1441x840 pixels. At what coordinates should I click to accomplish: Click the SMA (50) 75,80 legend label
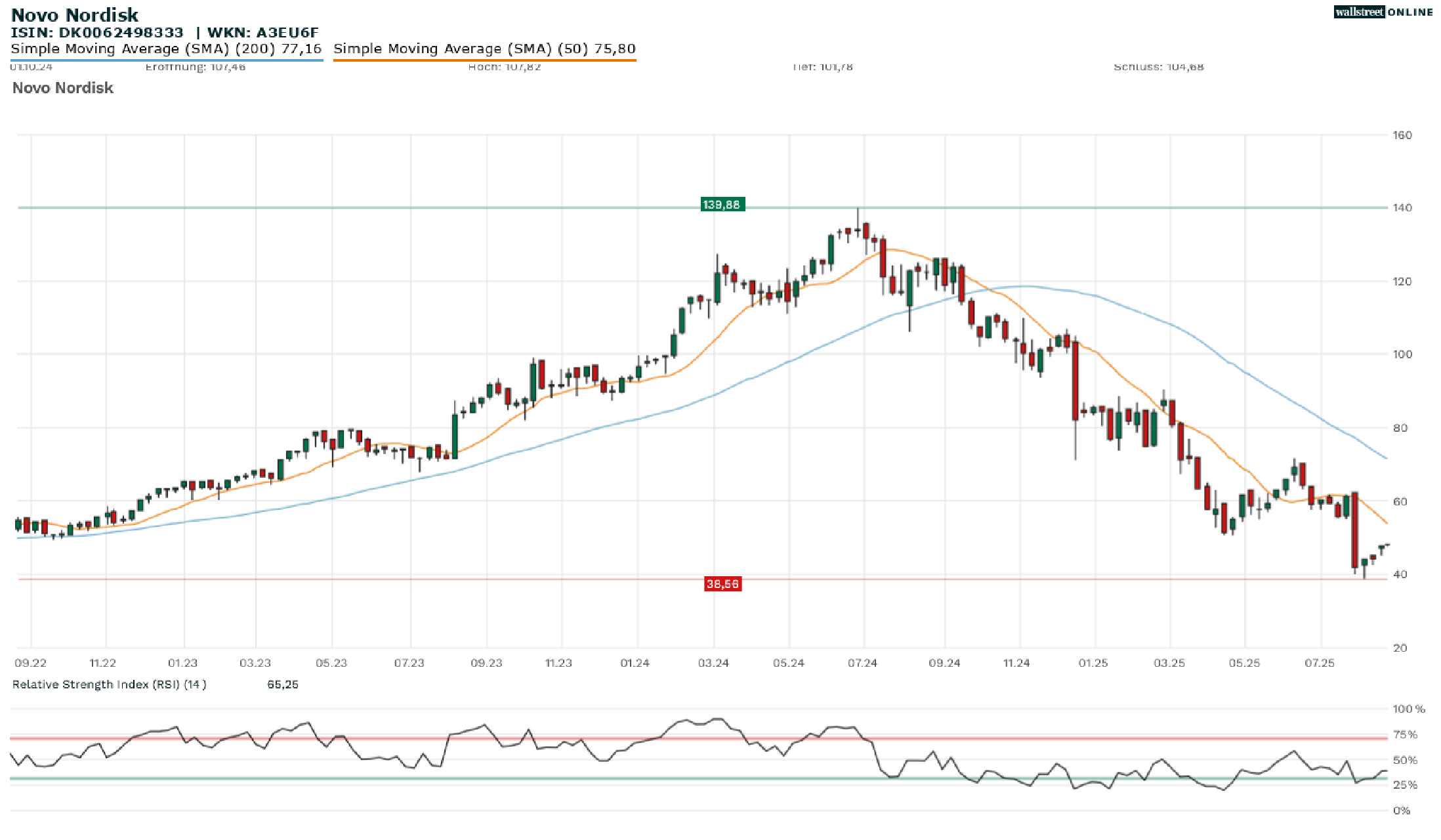[485, 49]
